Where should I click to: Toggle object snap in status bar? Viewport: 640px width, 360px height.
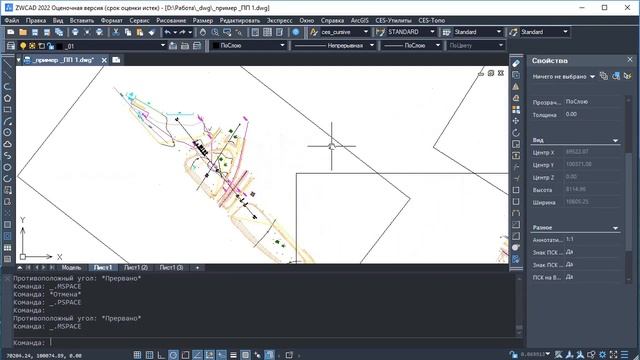pyautogui.click(x=185, y=355)
